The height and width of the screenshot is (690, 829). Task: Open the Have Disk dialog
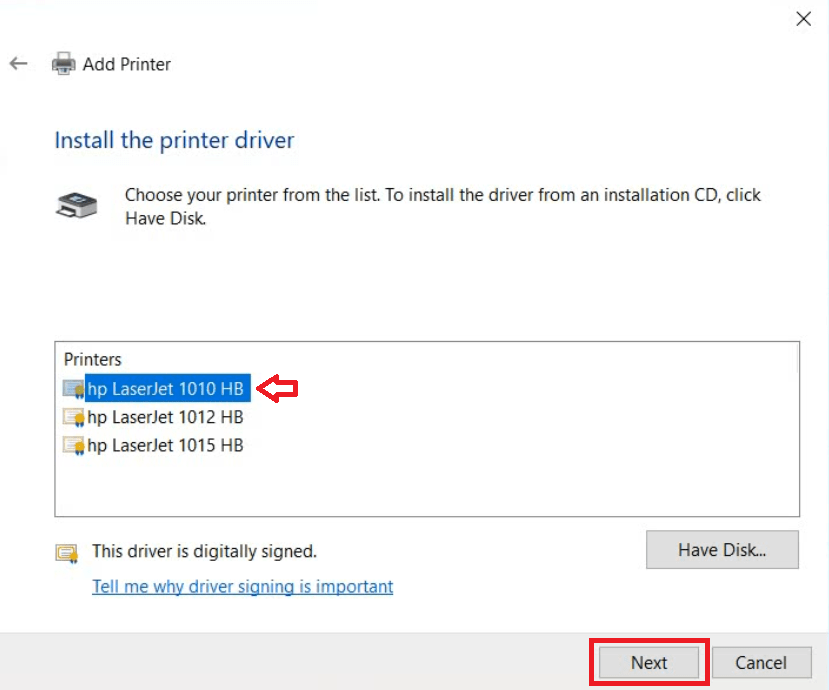pyautogui.click(x=722, y=549)
